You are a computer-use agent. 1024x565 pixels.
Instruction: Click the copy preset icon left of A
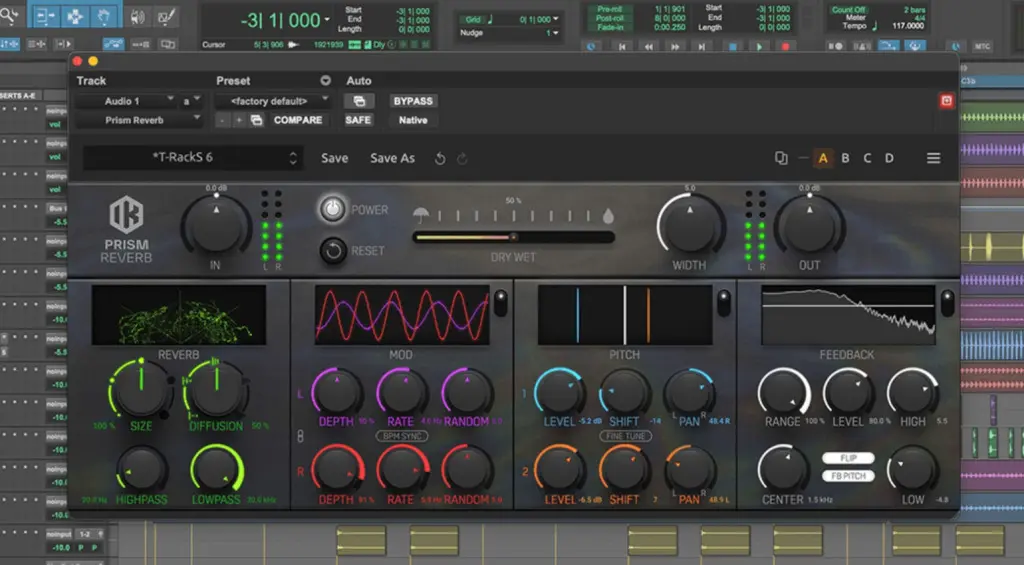coord(781,158)
